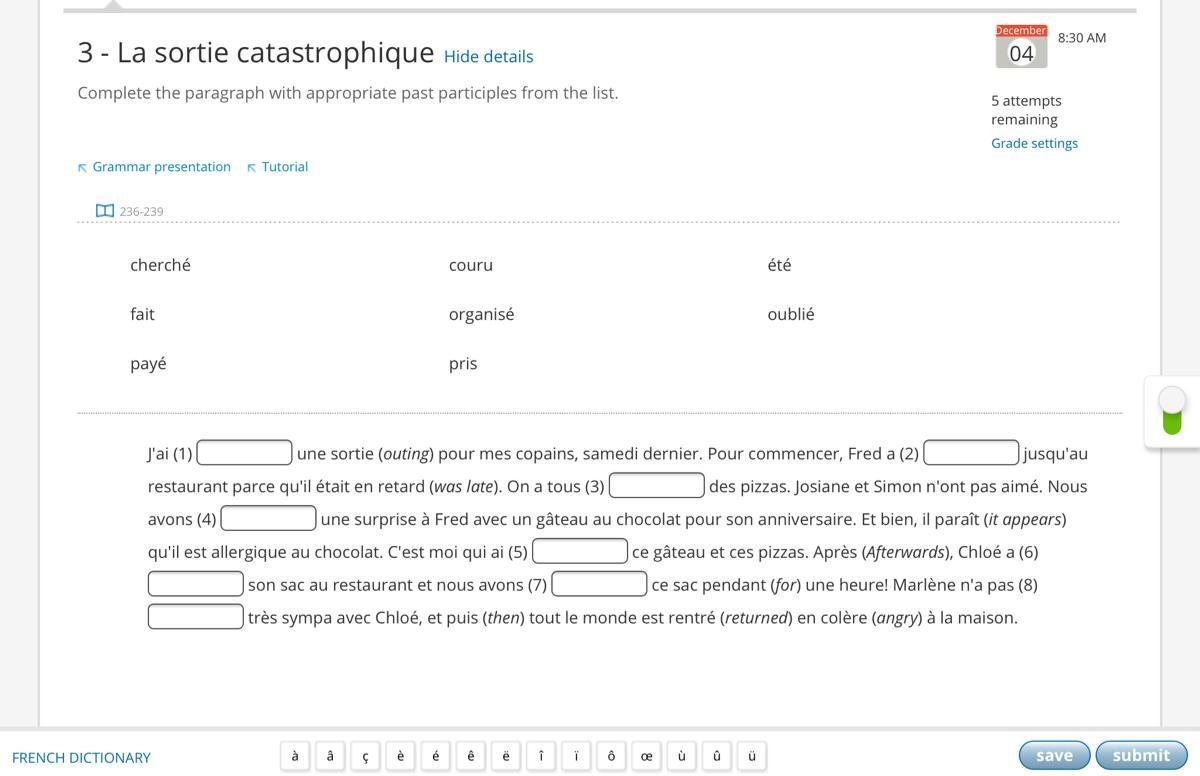Click Hide details to collapse activity

(x=488, y=57)
